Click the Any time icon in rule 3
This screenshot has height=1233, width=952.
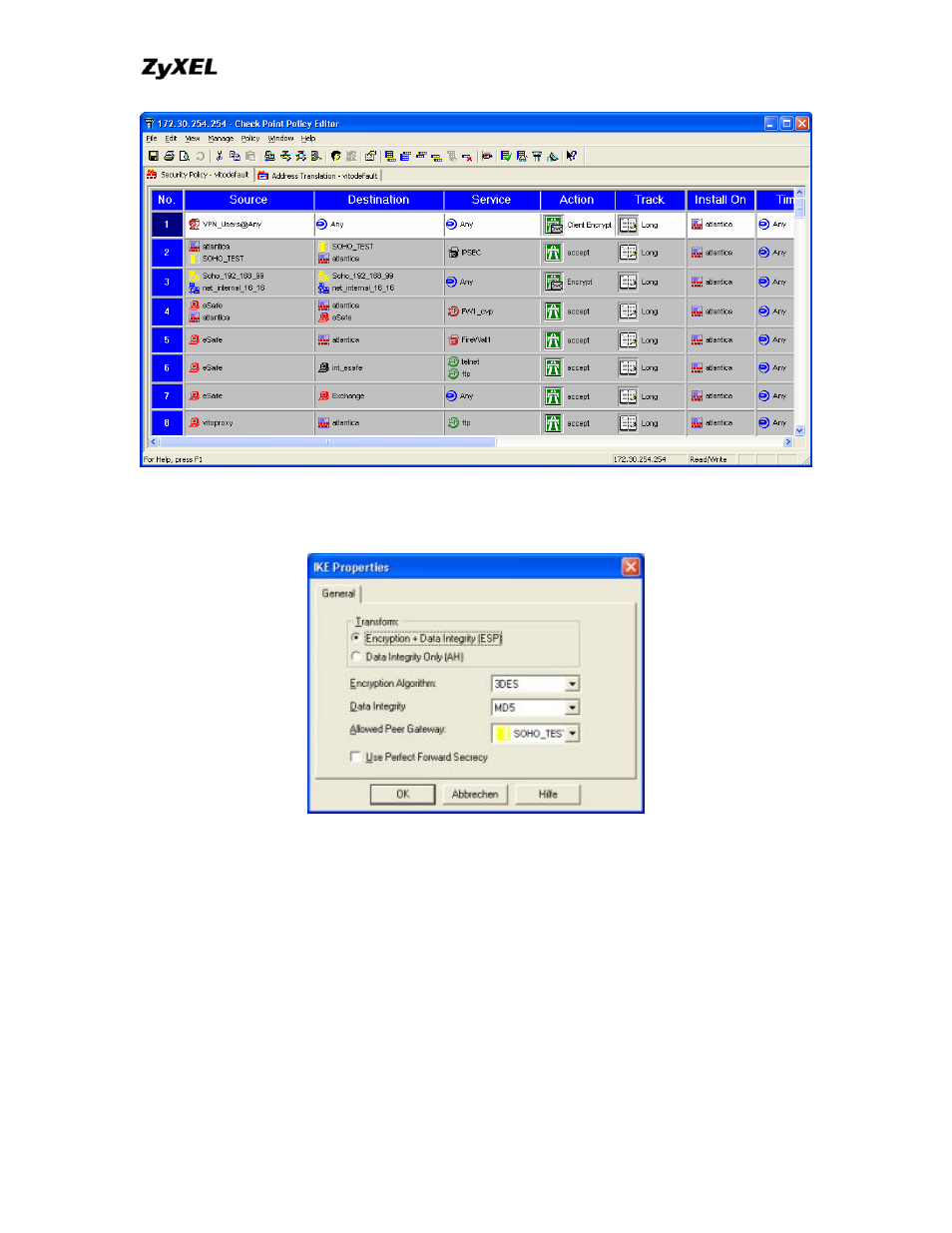[x=764, y=282]
